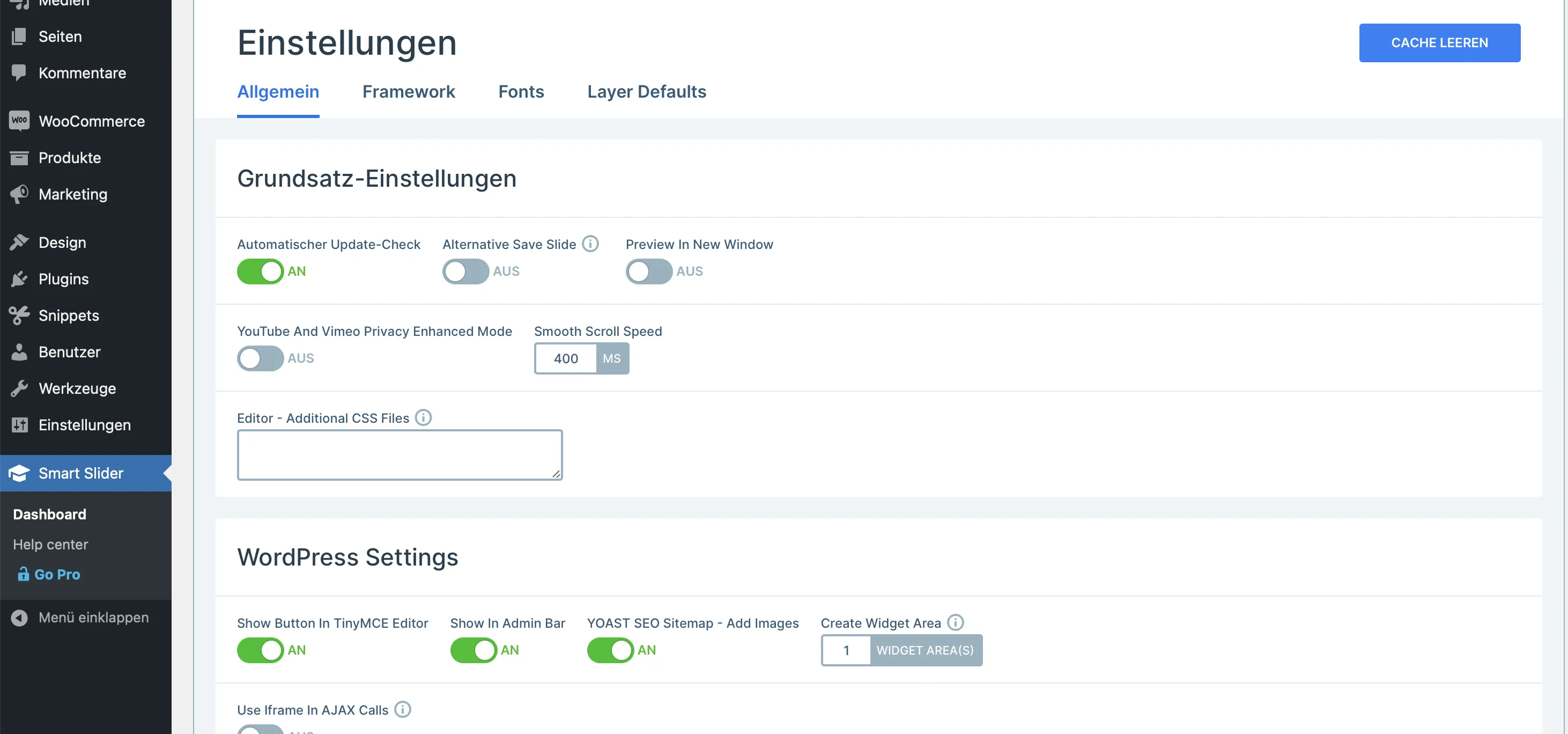Image resolution: width=1568 pixels, height=734 pixels.
Task: Click the Smooth Scroll Speed input field
Action: [x=566, y=359]
